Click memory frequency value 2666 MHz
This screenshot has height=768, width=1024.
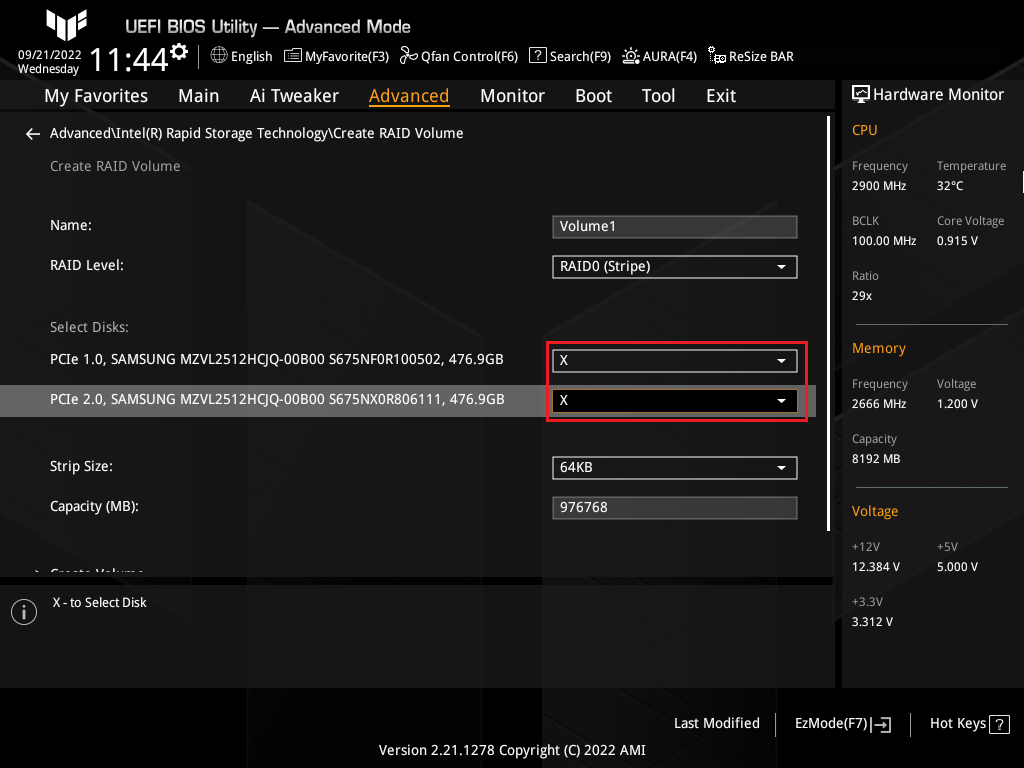tap(879, 404)
